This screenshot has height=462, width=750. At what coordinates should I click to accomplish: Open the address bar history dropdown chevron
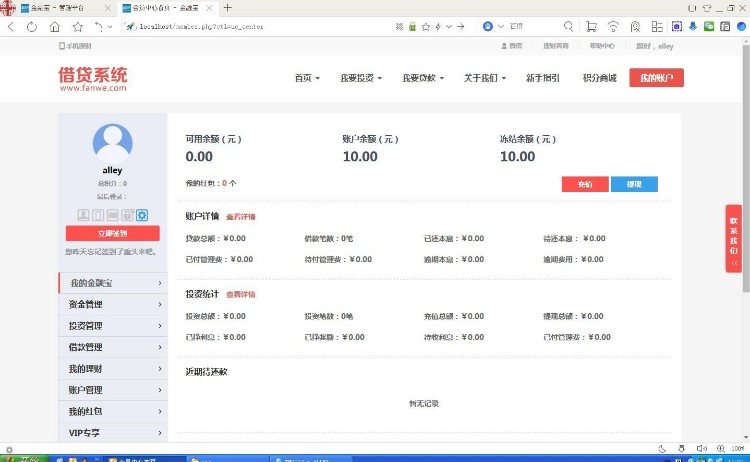[449, 27]
